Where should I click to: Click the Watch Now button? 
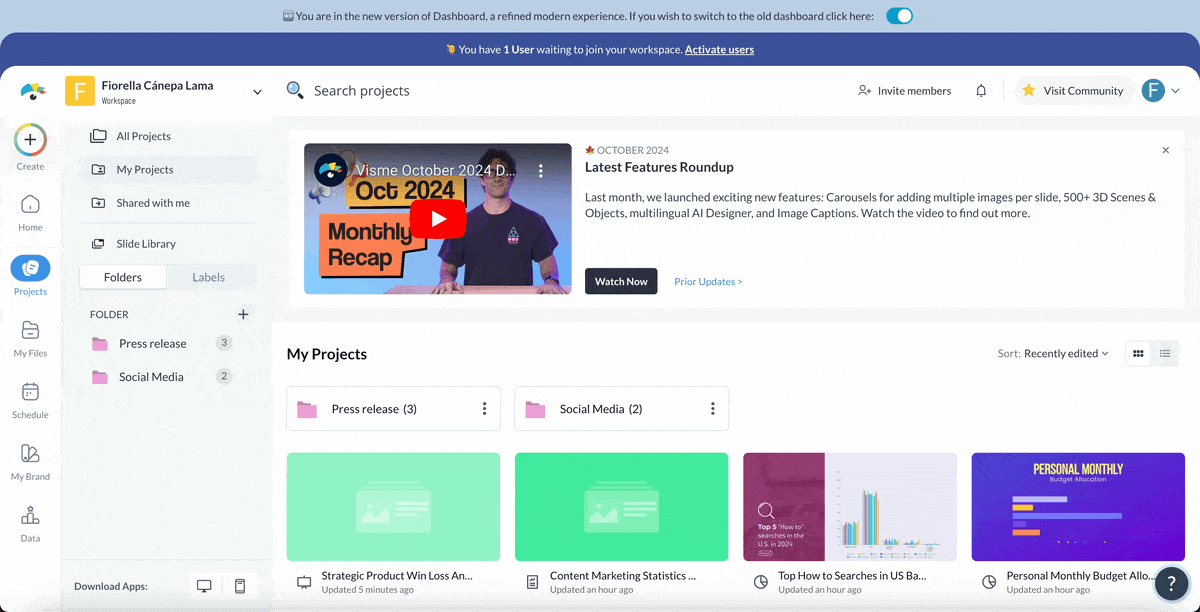pyautogui.click(x=621, y=281)
